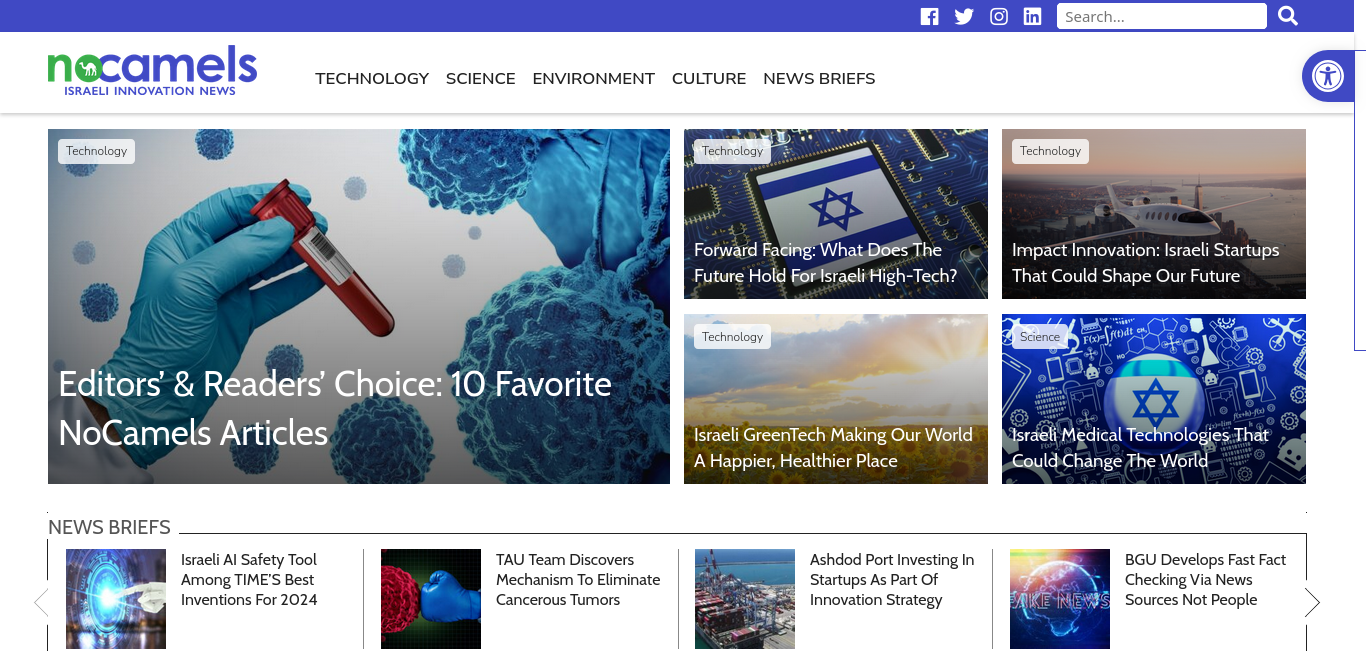Open Israeli GreenTech article card
Image resolution: width=1366 pixels, height=651 pixels.
point(836,399)
